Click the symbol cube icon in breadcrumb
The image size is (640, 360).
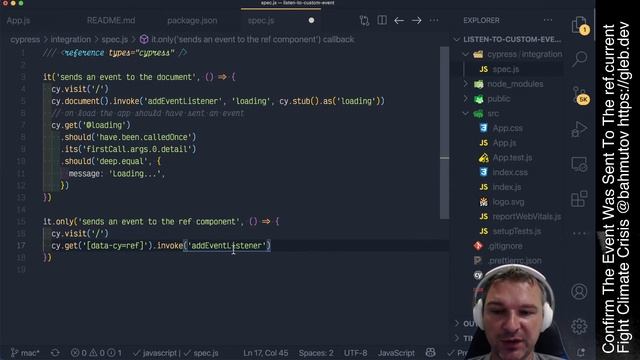(x=144, y=39)
